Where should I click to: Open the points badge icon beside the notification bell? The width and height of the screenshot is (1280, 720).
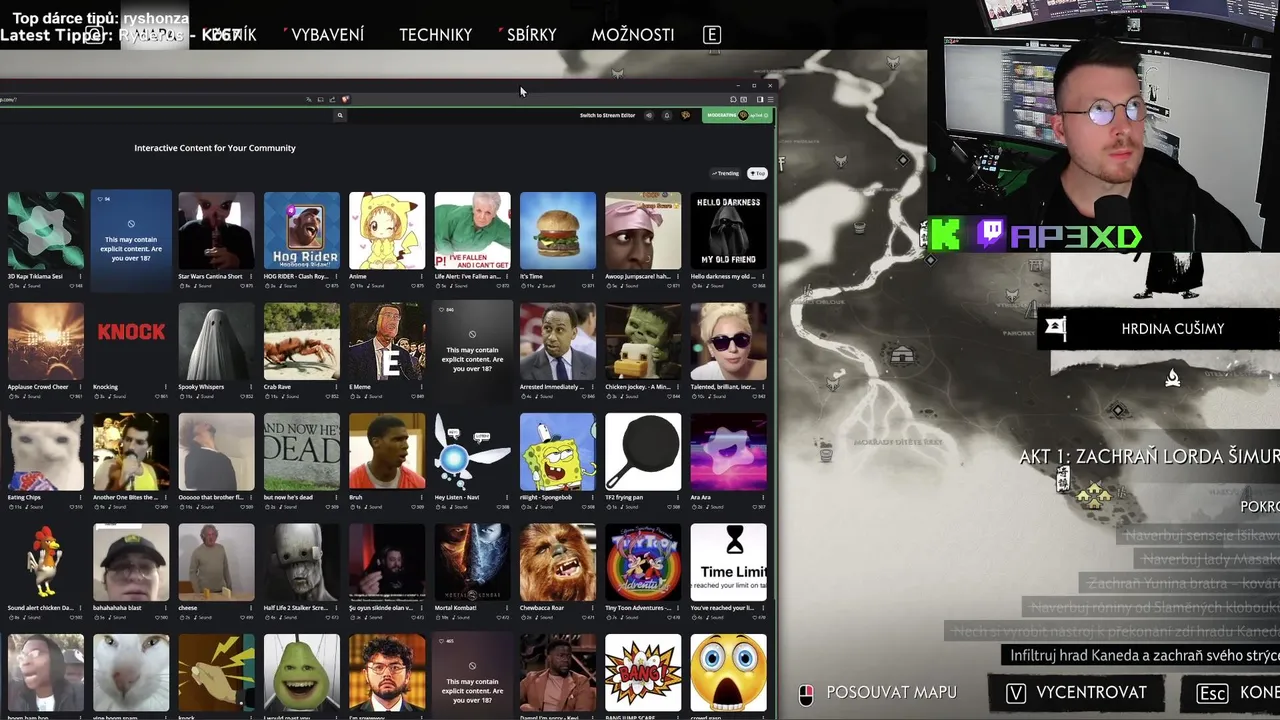pos(685,115)
